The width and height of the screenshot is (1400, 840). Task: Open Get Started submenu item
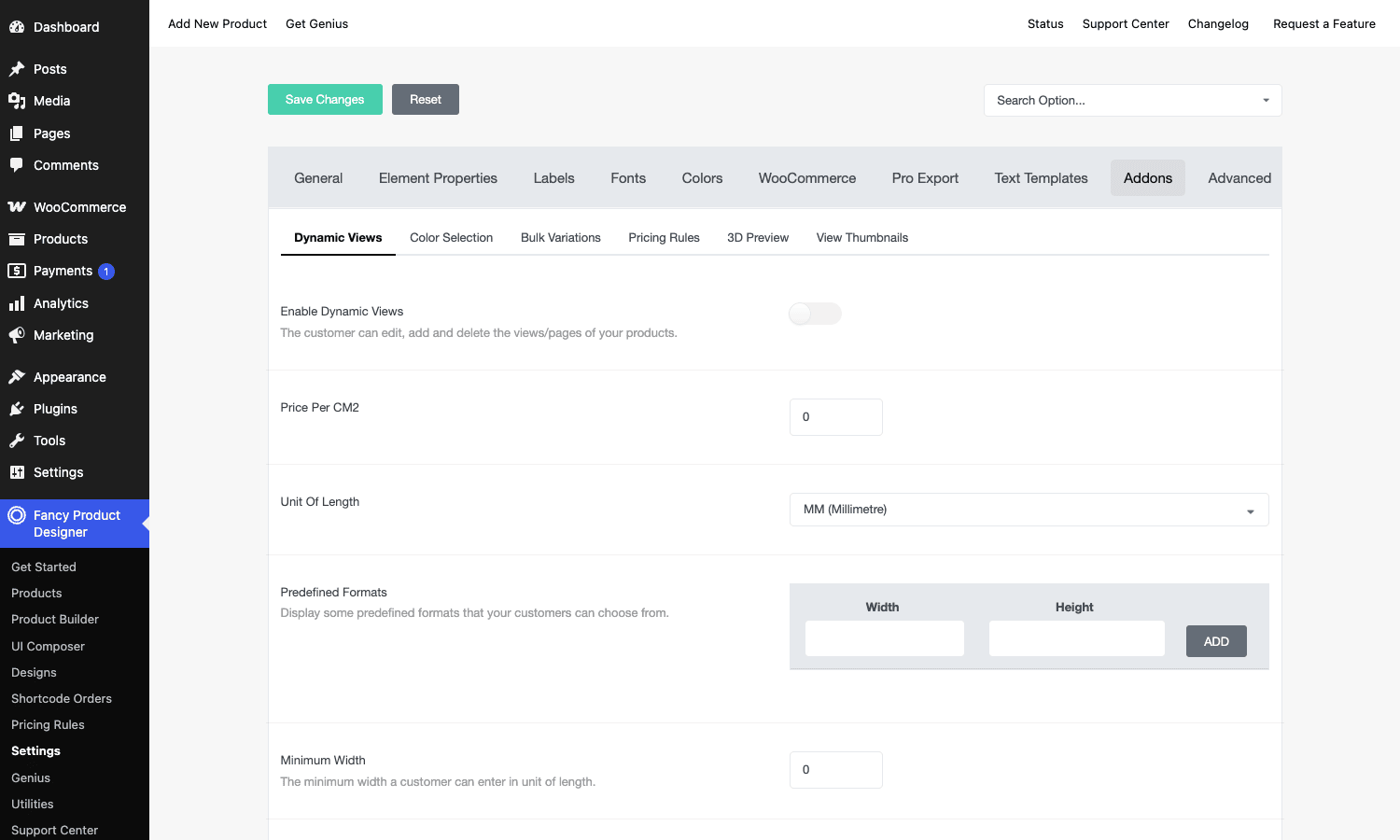coord(44,567)
